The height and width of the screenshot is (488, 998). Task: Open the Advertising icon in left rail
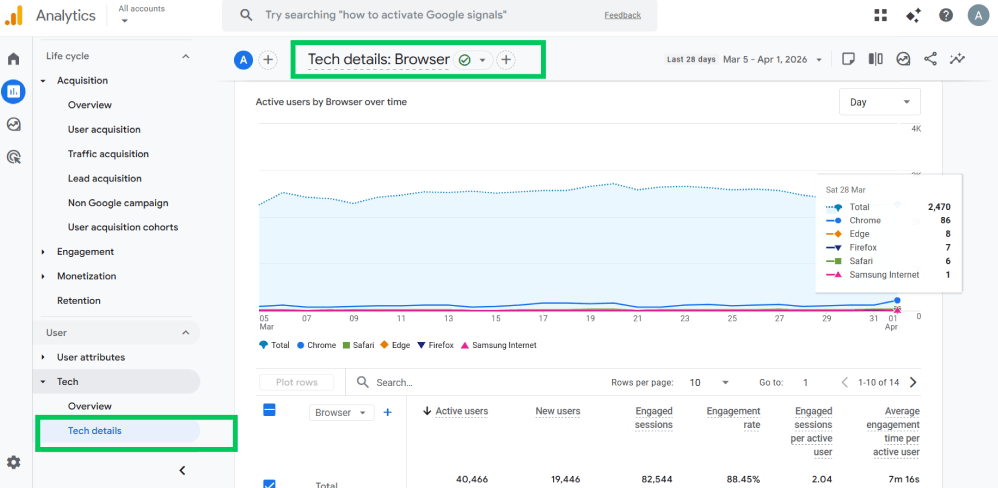coord(13,157)
